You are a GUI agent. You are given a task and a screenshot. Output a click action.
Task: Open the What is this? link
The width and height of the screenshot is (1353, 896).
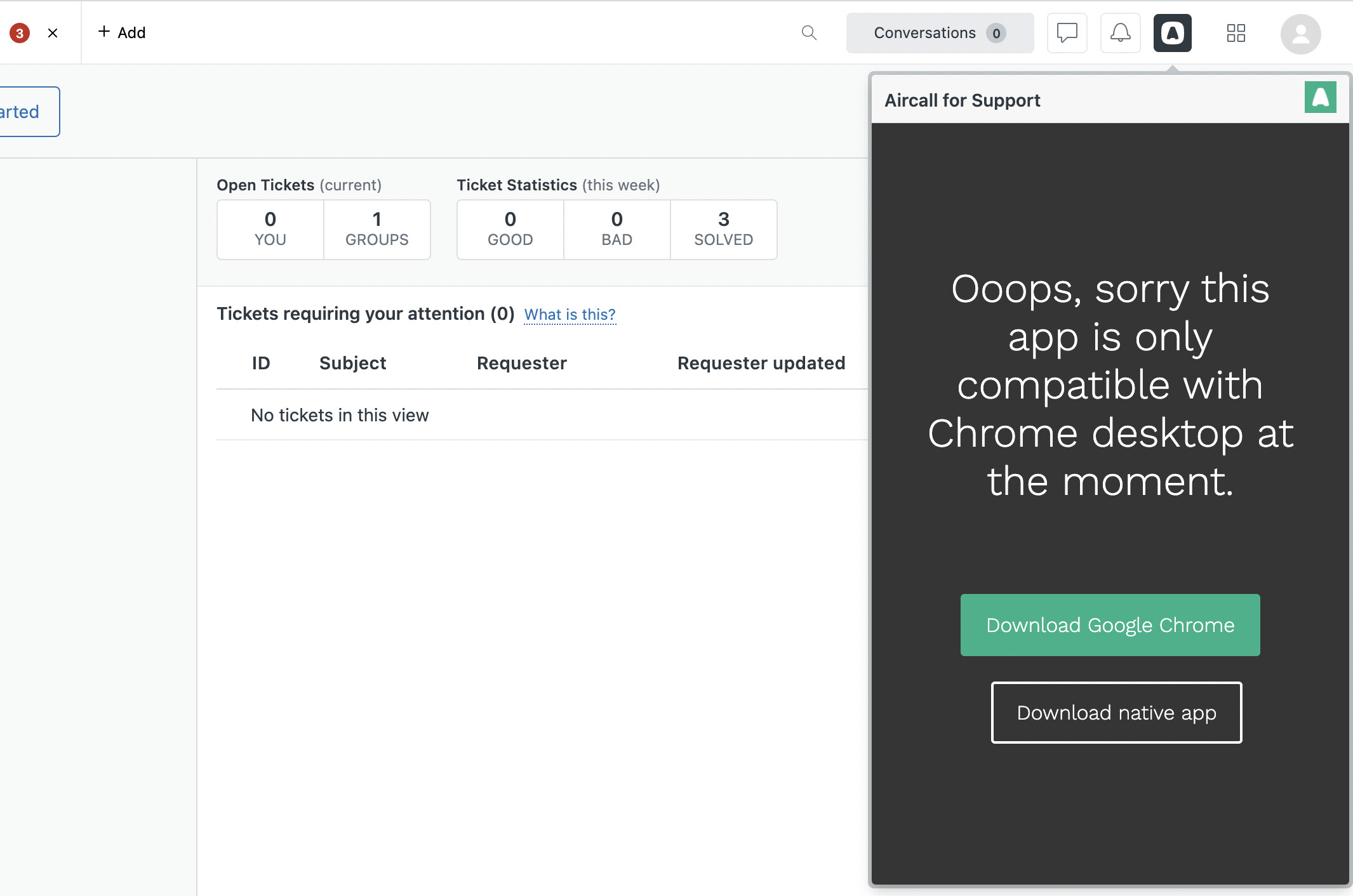click(x=570, y=315)
